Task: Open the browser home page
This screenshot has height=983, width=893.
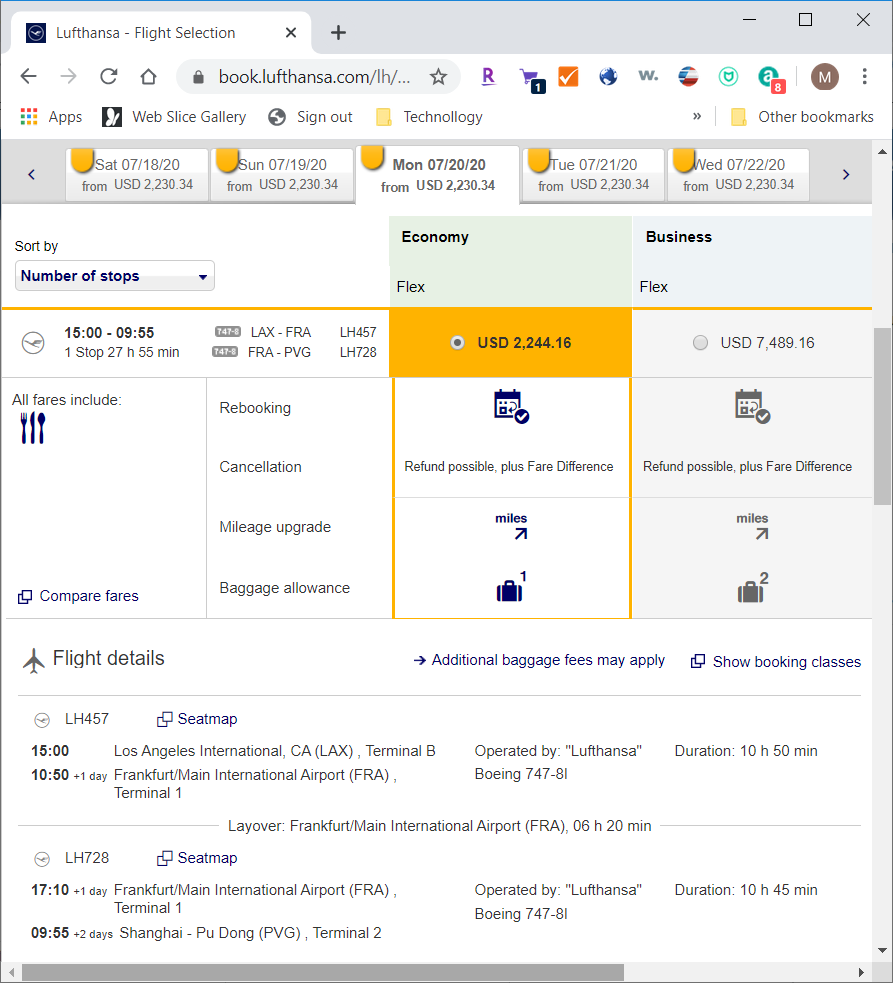Action: pyautogui.click(x=149, y=76)
